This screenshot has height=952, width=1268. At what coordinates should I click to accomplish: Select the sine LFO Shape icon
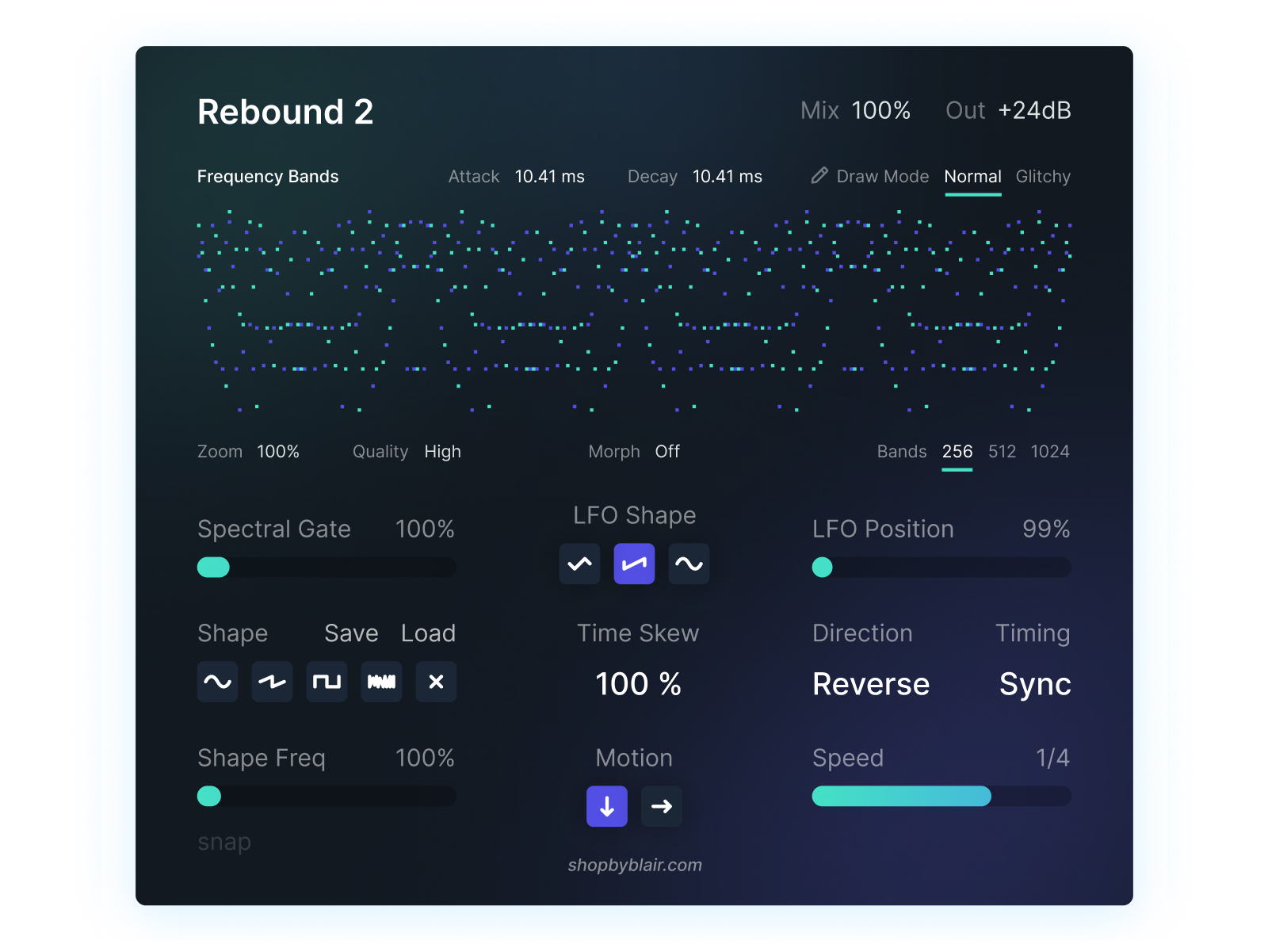point(689,564)
